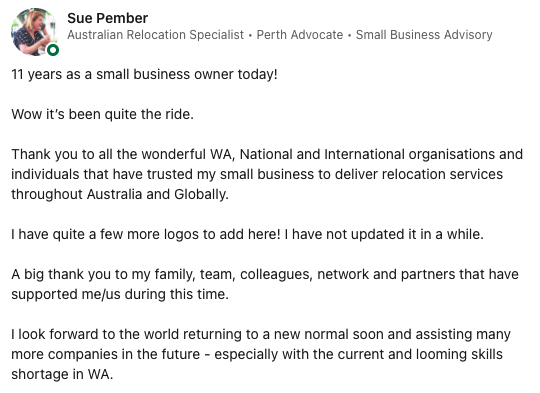Click the line starting 'I look forward to the world'
The height and width of the screenshot is (393, 540).
click(x=261, y=334)
